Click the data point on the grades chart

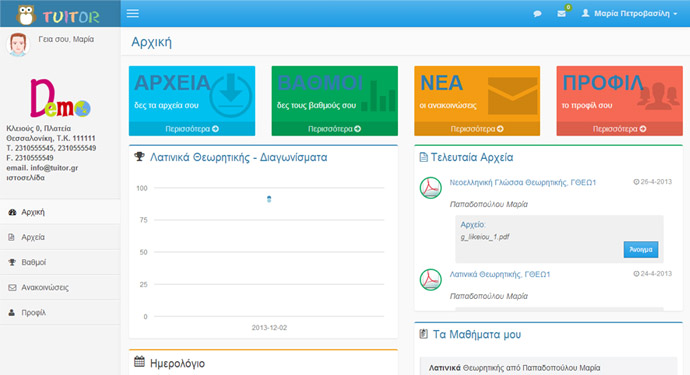269,199
